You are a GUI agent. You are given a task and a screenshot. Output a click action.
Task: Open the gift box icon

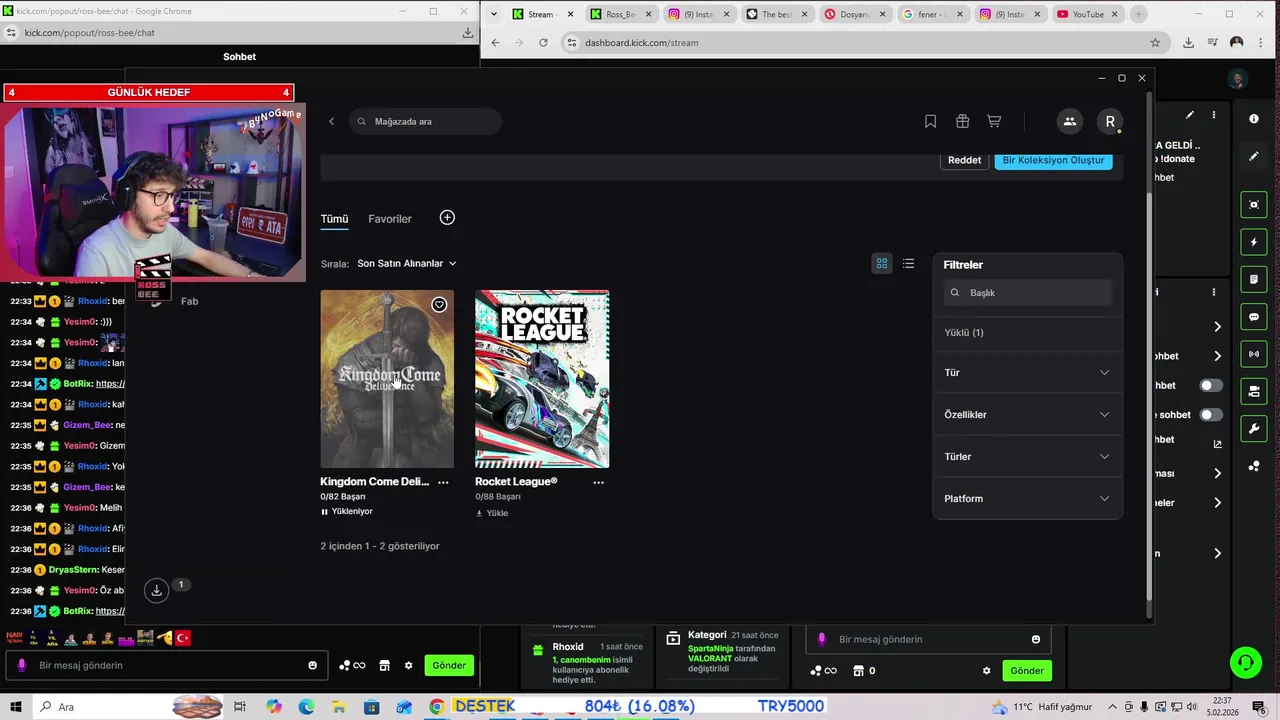coord(962,121)
